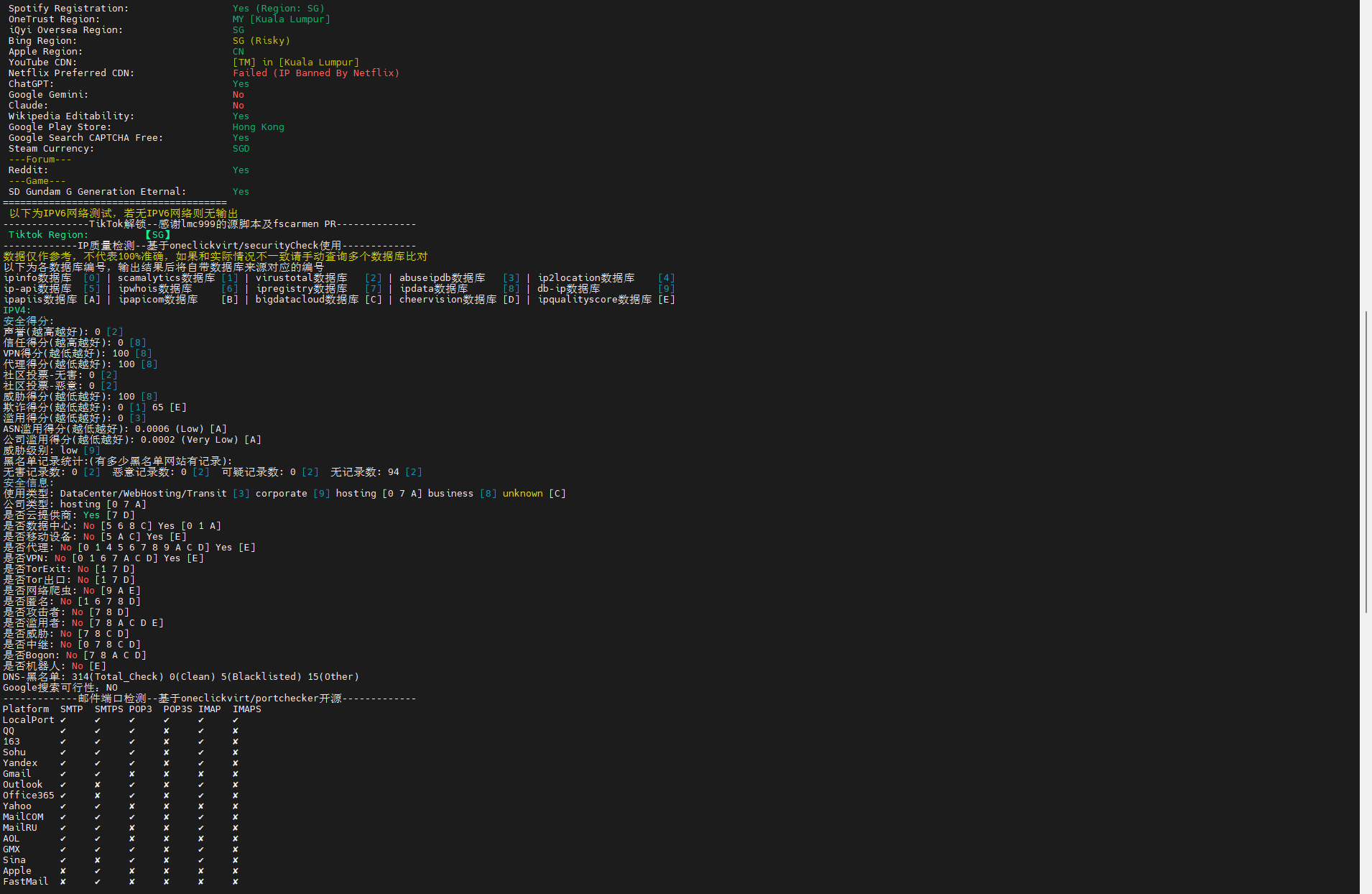Click the 'Outlook' table row label

tap(23, 785)
